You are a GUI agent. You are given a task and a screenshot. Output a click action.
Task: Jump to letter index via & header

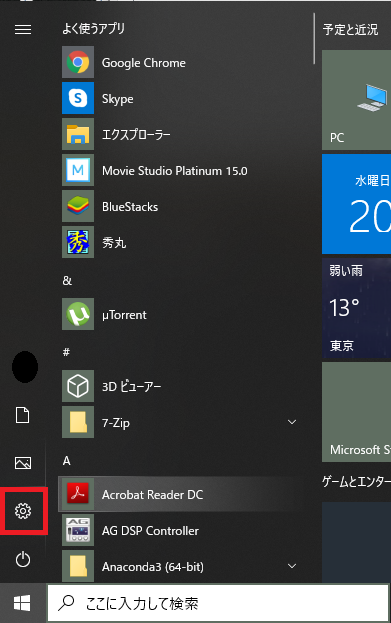click(67, 281)
